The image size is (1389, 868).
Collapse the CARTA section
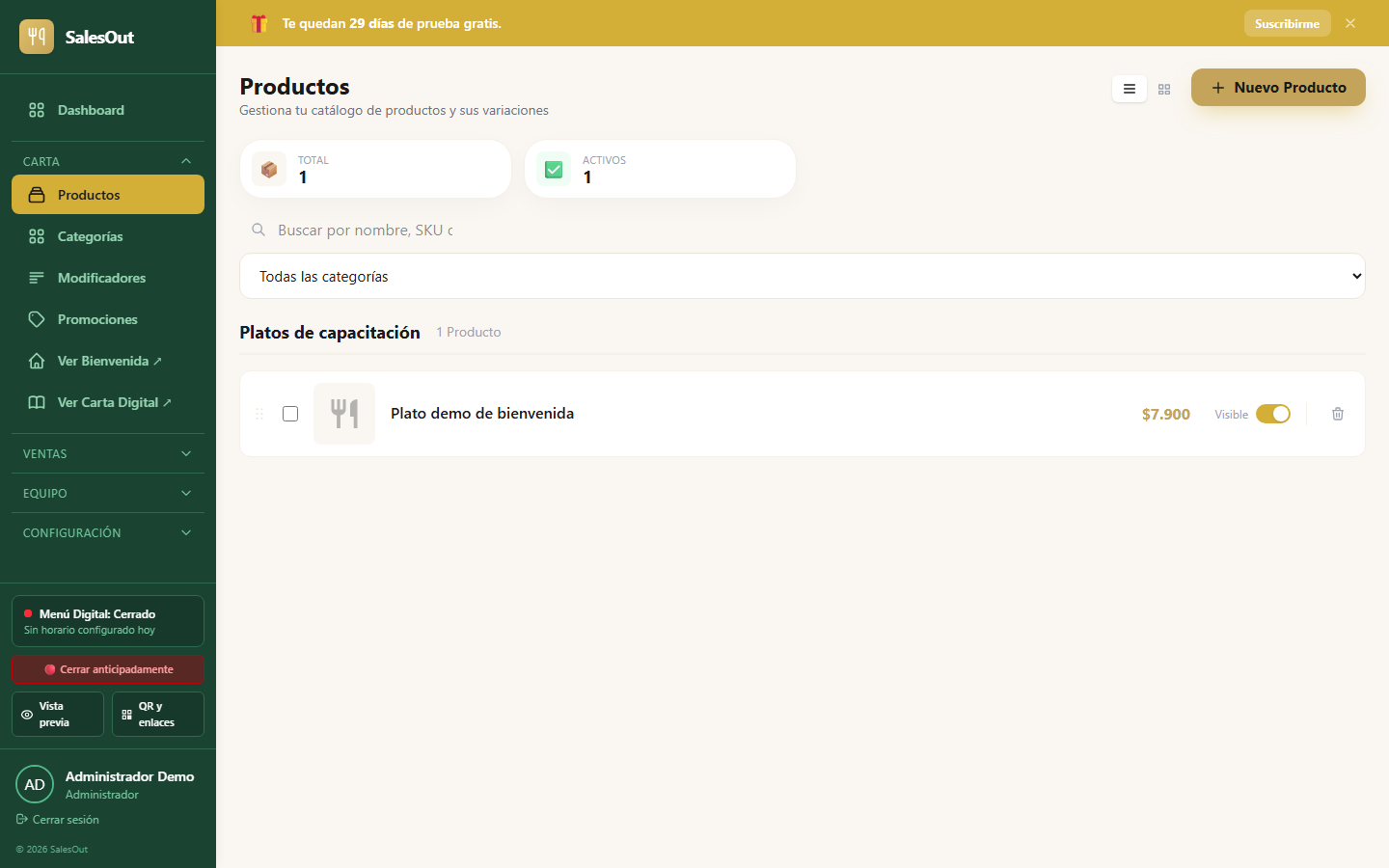(108, 161)
